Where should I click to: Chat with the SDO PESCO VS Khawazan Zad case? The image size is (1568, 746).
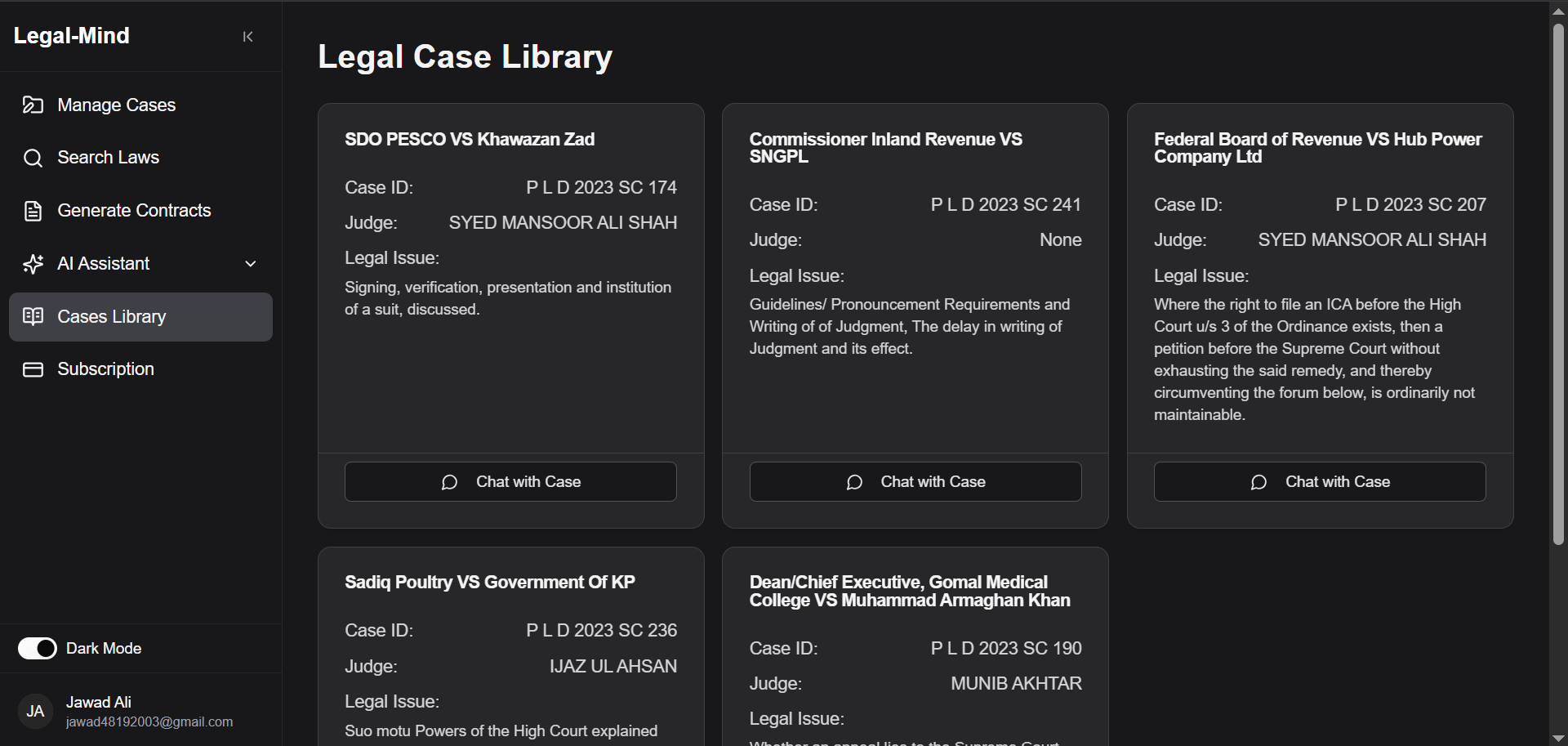(x=510, y=482)
